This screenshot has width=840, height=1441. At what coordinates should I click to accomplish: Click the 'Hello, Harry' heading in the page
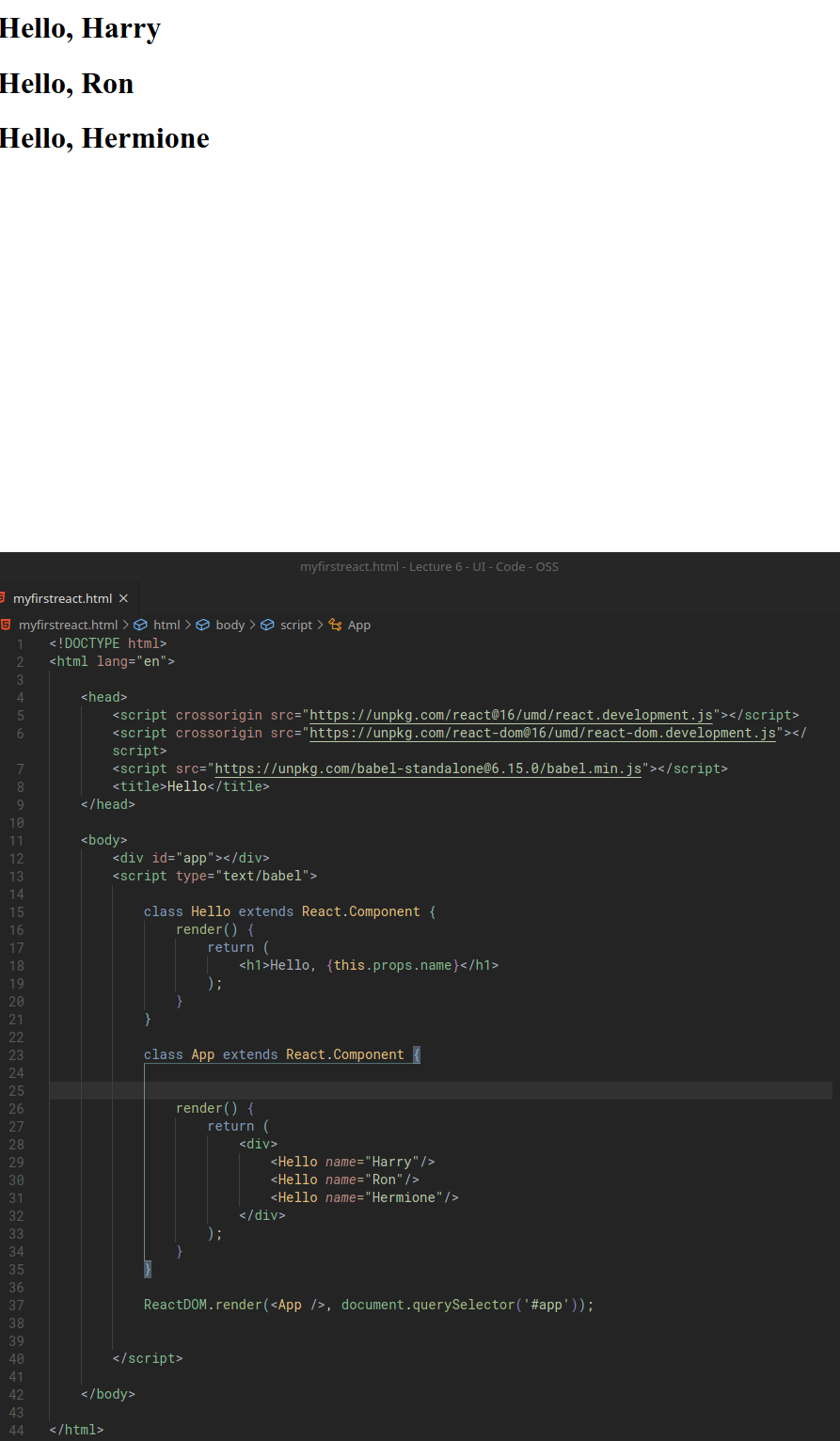80,28
